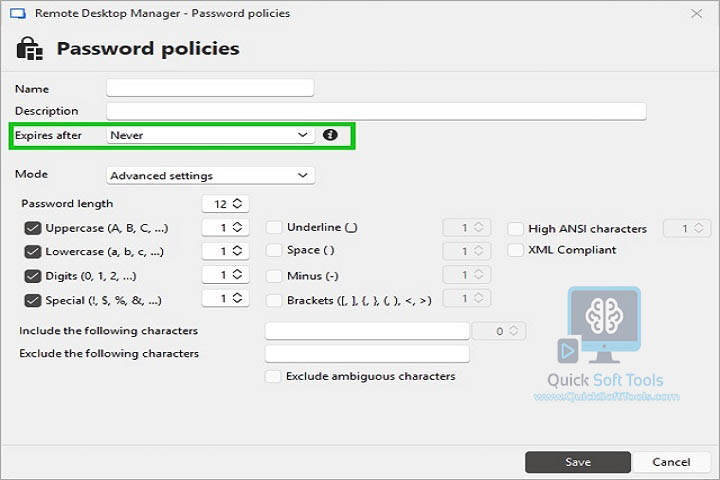
Task: Check Exclude ambiguous characters
Action: pos(273,376)
